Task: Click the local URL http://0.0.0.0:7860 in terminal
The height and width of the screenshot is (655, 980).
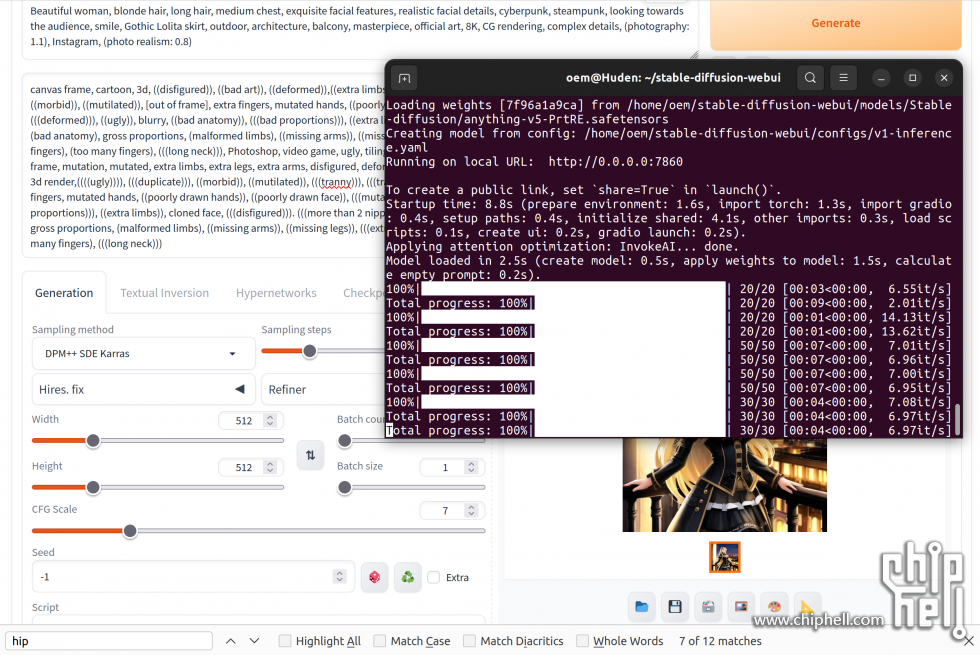Action: tap(616, 161)
